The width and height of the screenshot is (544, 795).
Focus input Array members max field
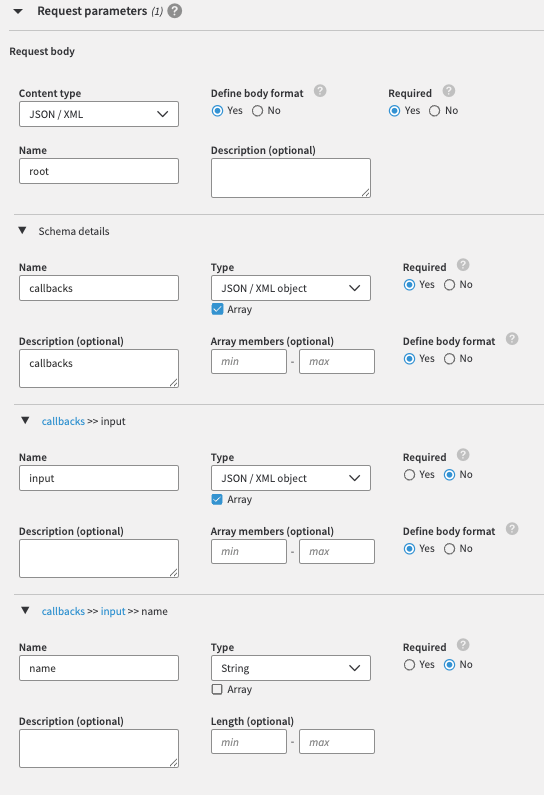point(337,552)
